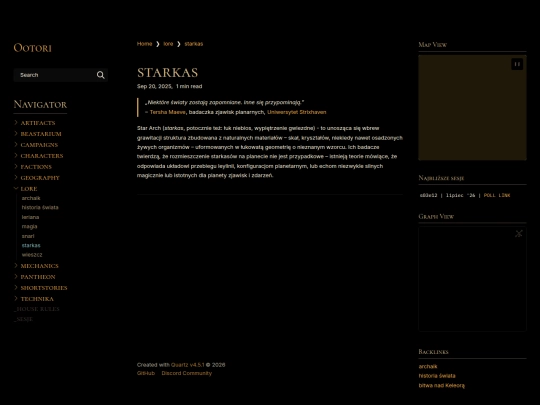Open the snarl page under Lore

tap(28, 236)
